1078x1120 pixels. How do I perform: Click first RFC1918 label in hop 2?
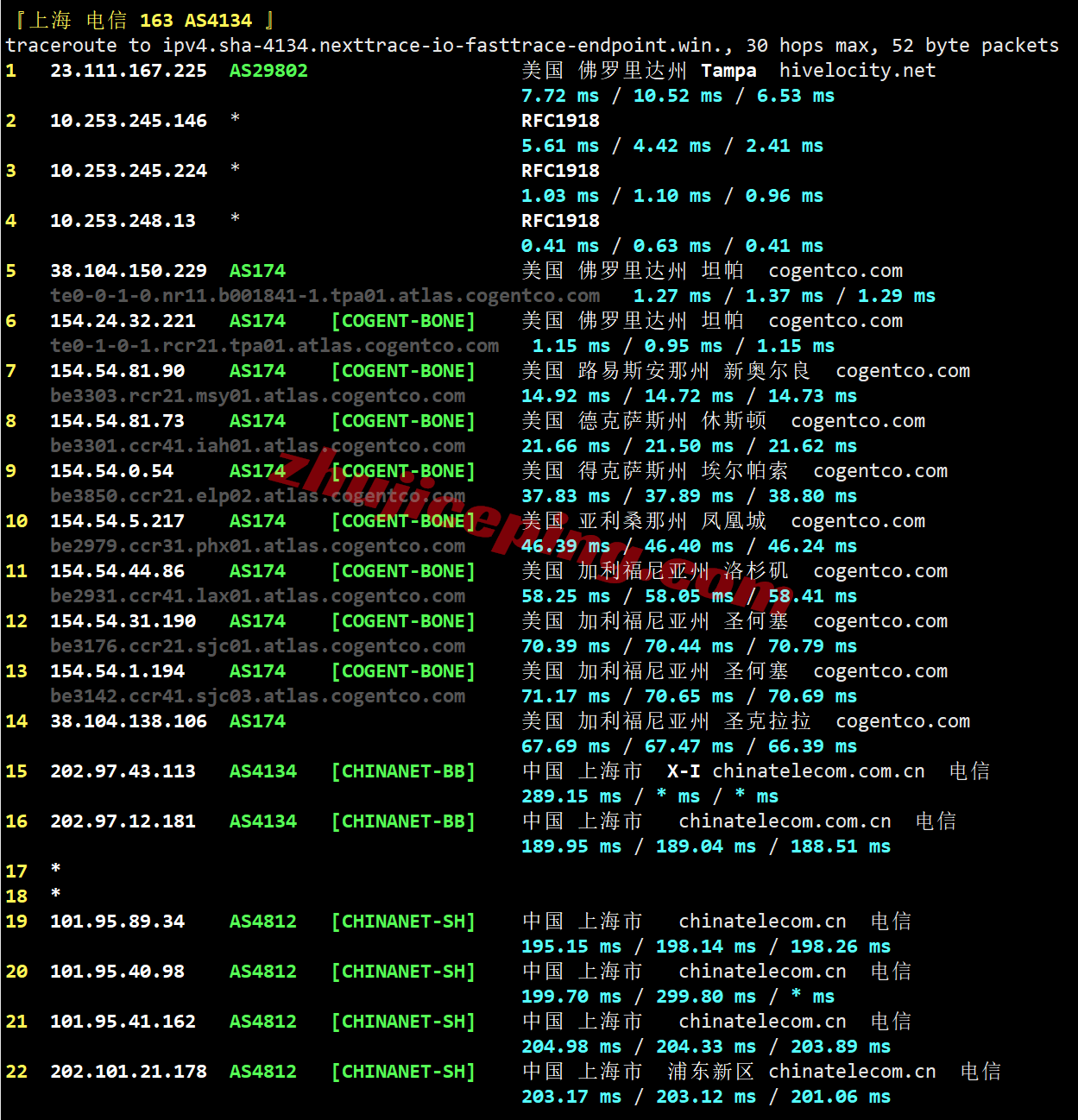click(560, 121)
